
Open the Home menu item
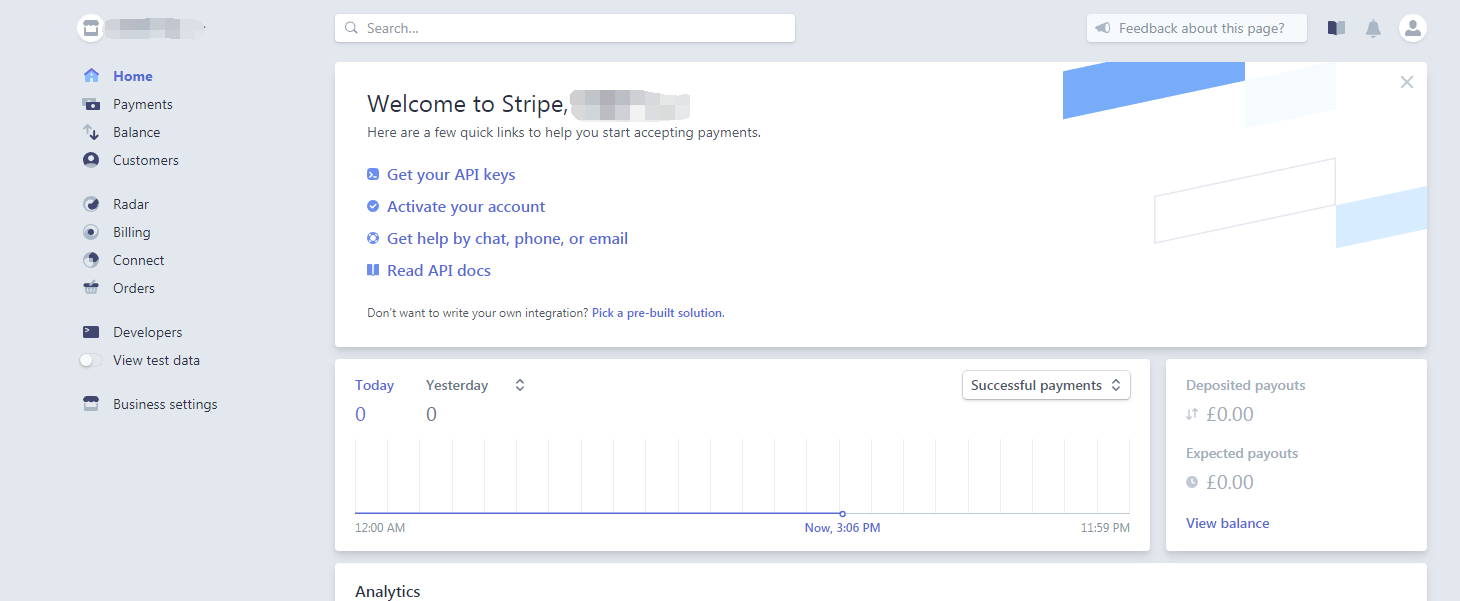(x=133, y=76)
